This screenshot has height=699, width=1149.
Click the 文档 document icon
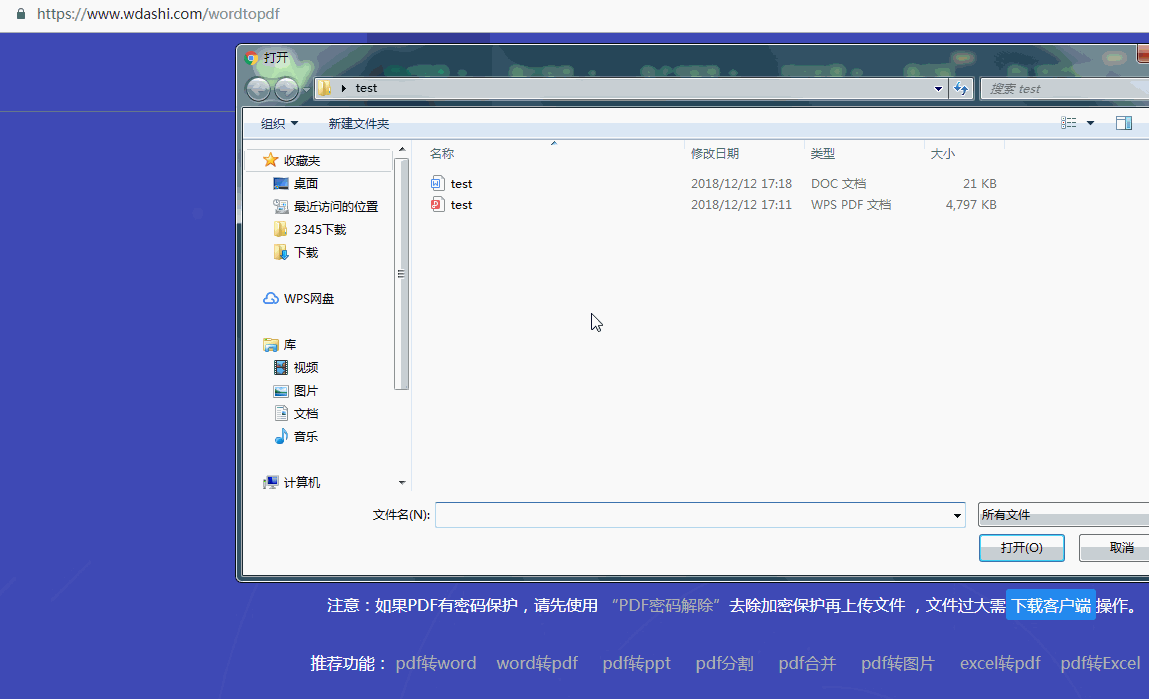pos(281,413)
